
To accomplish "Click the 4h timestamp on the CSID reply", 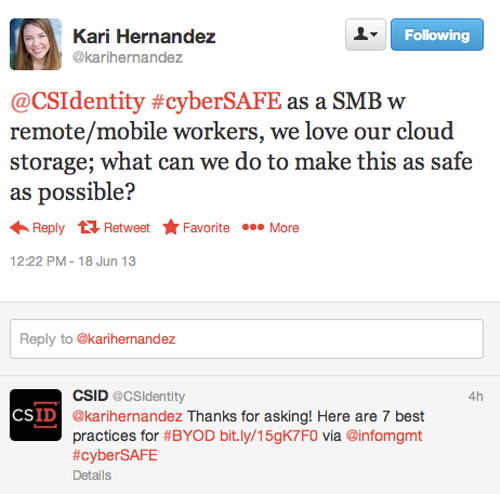I will coord(476,396).
